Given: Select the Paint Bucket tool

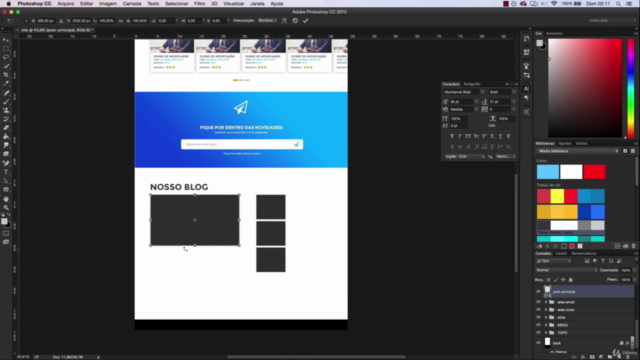Looking at the screenshot, I should pyautogui.click(x=6, y=137).
